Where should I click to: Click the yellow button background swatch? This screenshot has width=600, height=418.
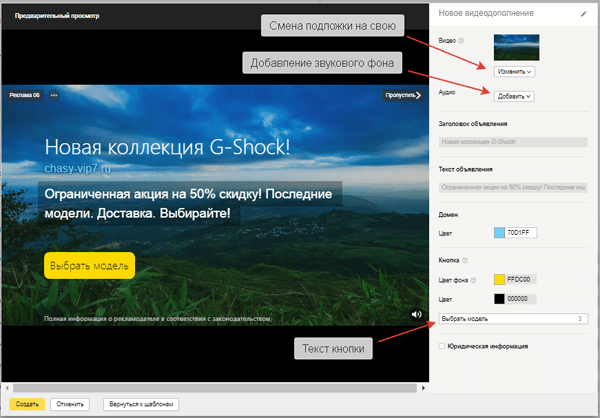pos(499,280)
